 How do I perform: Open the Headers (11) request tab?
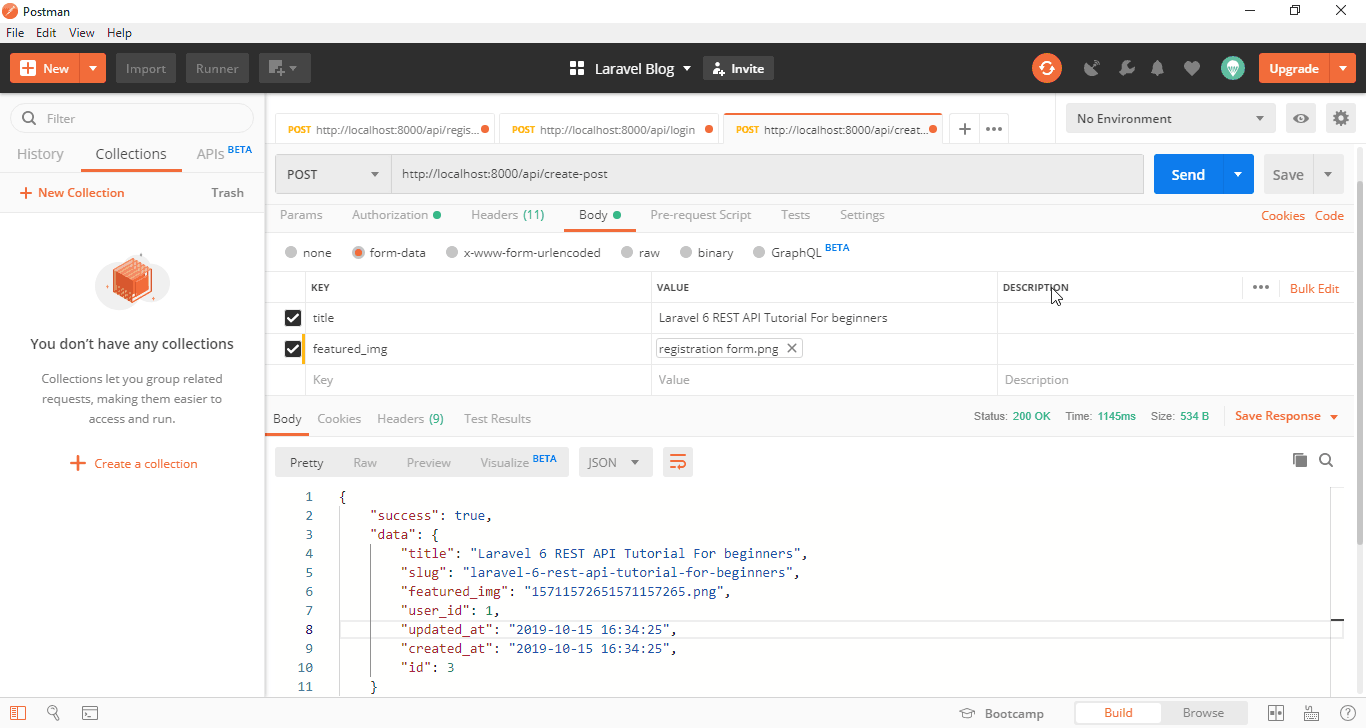click(508, 215)
